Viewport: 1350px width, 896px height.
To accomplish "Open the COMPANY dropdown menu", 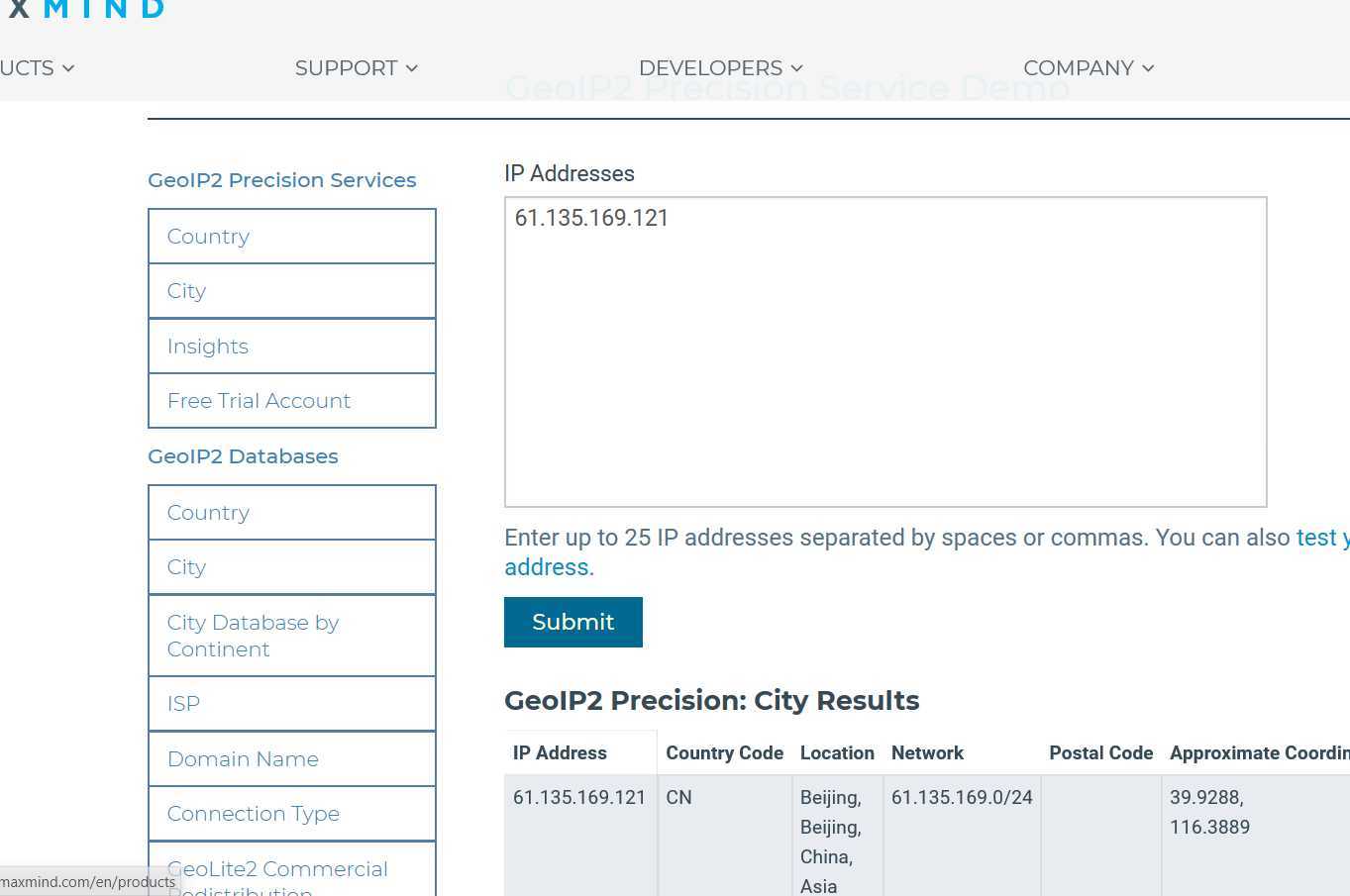I will coord(1089,68).
